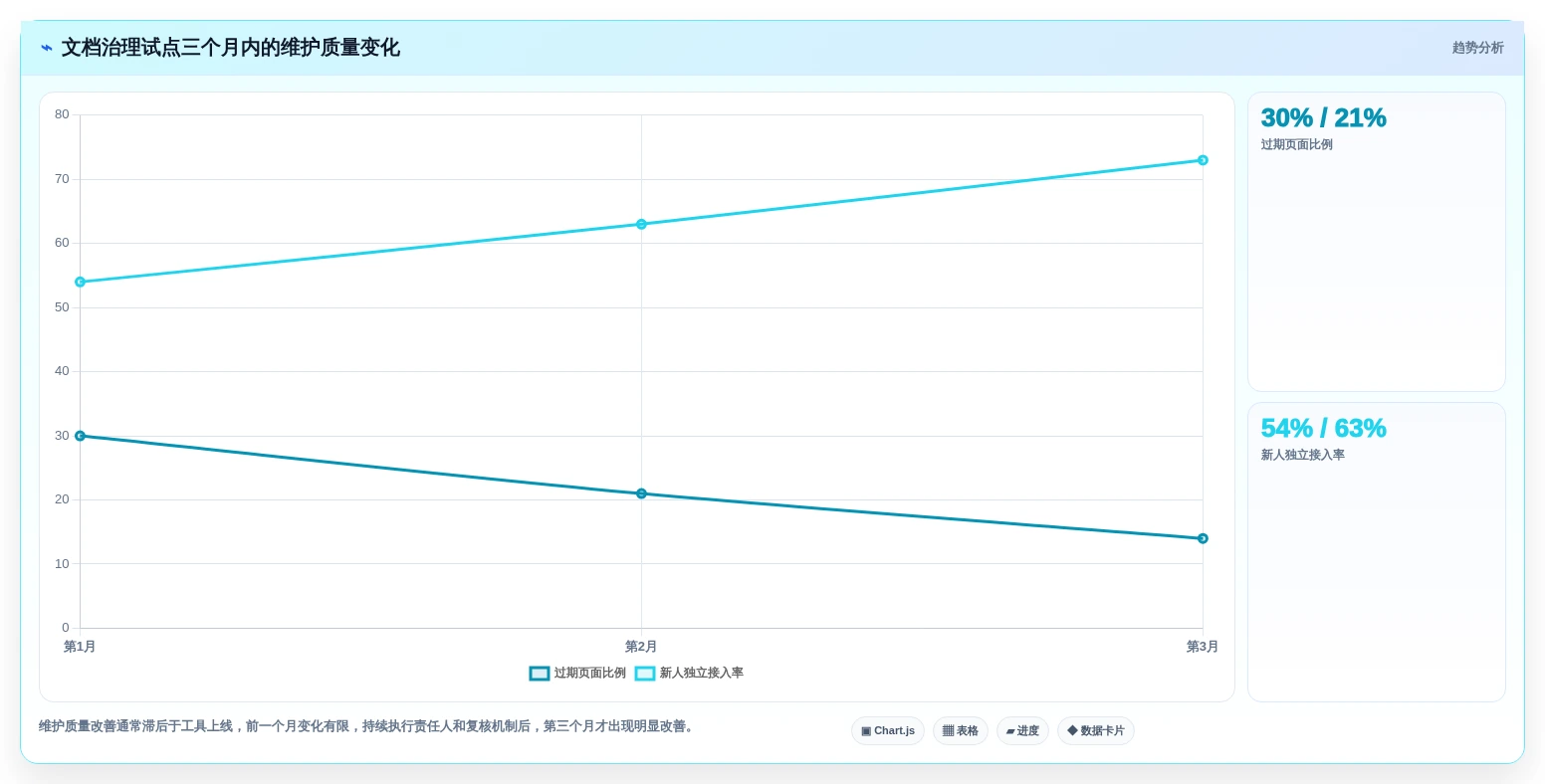The height and width of the screenshot is (784, 1545).
Task: Click the 第3月 point on 新人独立接入率 line
Action: 1203,160
